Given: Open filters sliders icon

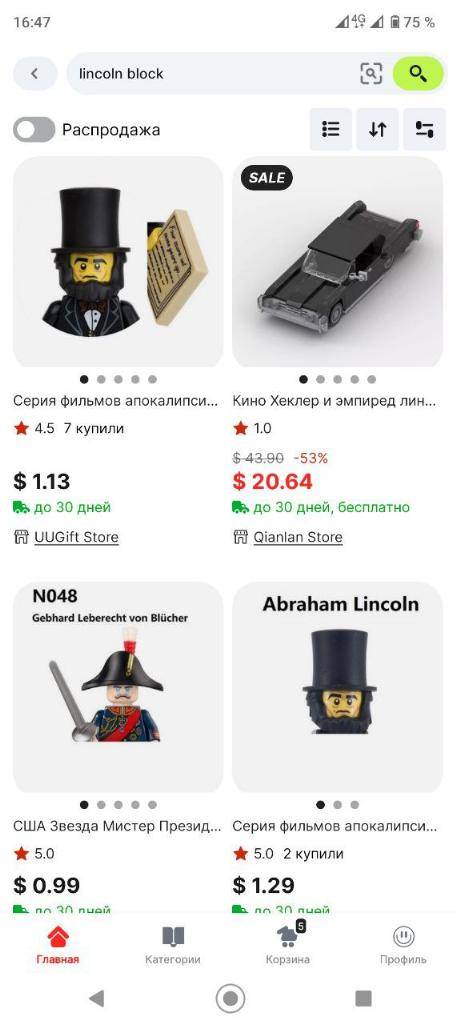Looking at the screenshot, I should (425, 129).
